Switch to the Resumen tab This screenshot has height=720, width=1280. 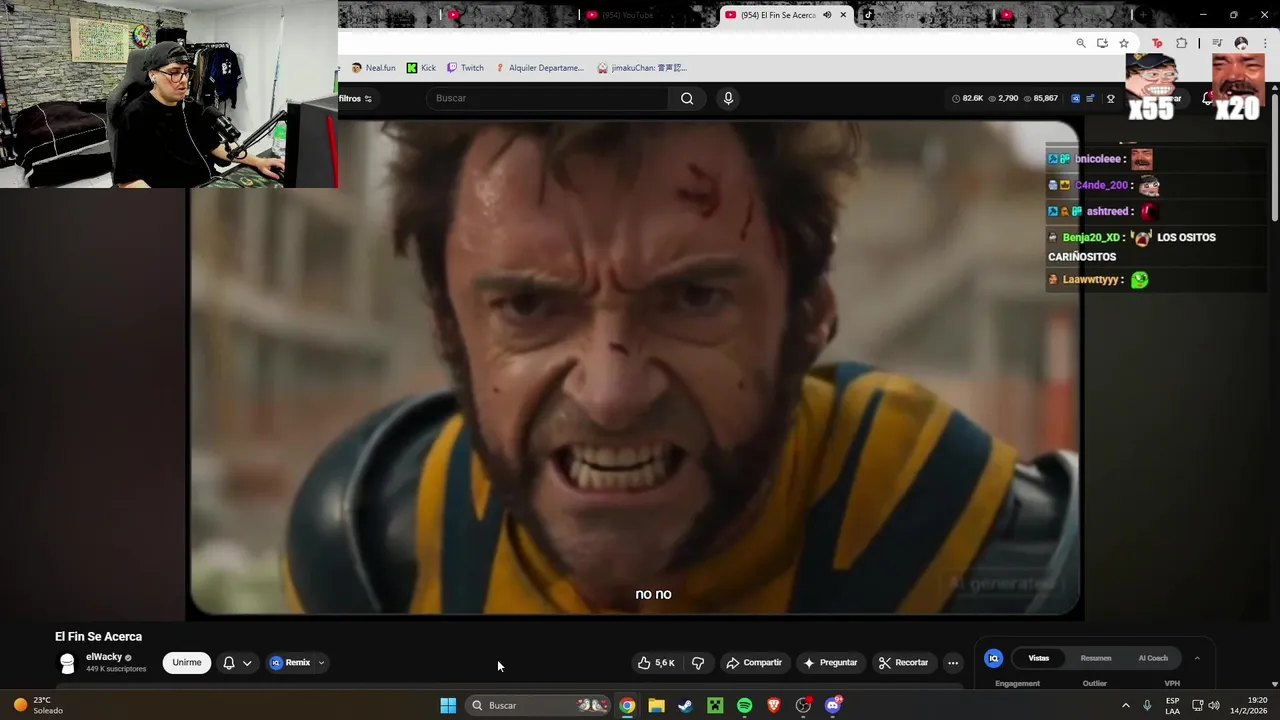1096,658
